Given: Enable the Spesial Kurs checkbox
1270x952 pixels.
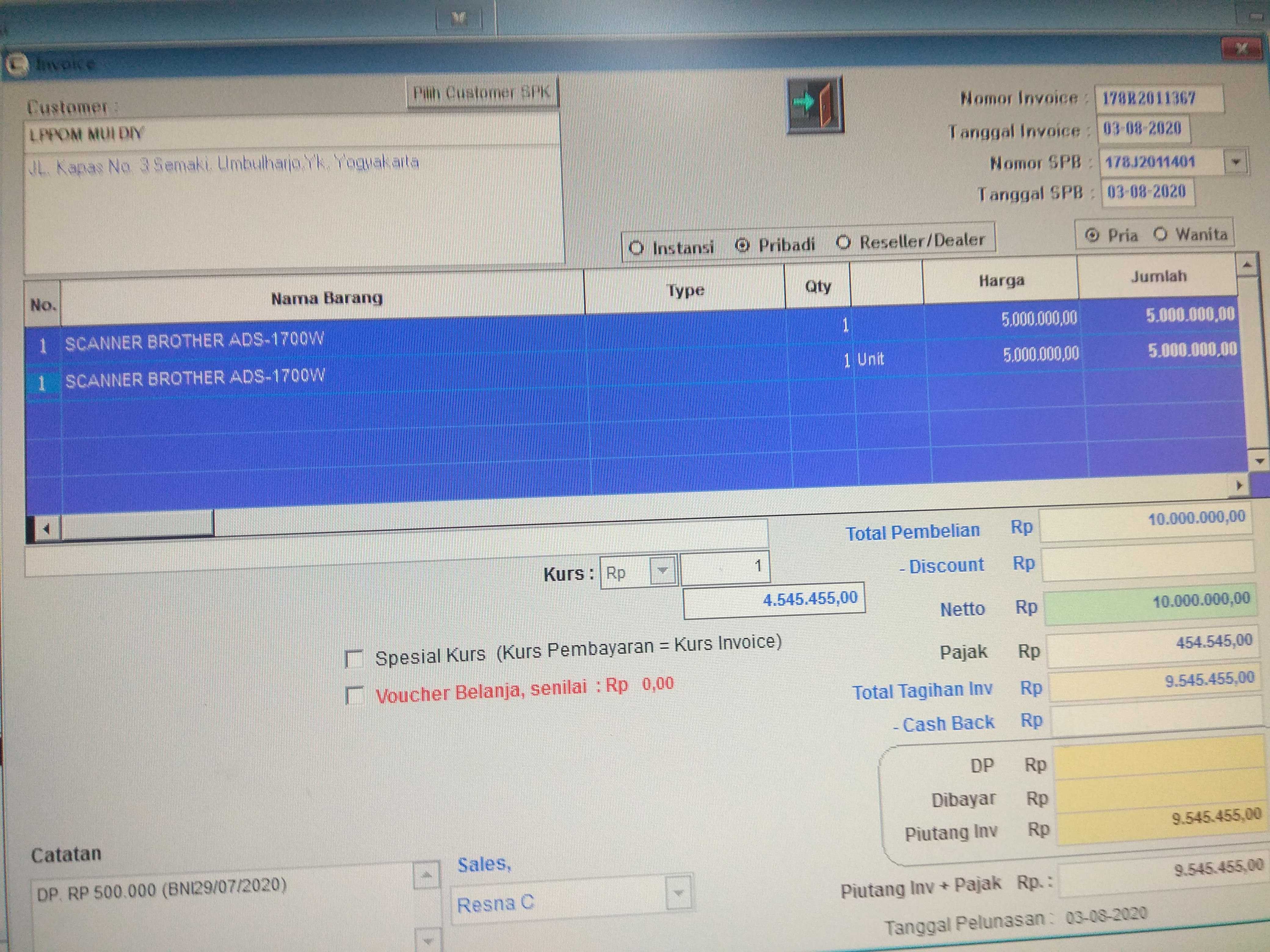Looking at the screenshot, I should (354, 658).
